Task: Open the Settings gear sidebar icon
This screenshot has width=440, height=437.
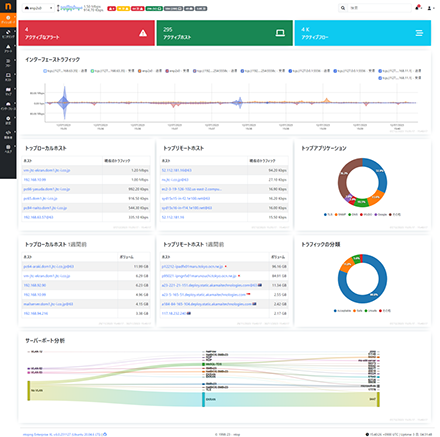Action: [8, 120]
